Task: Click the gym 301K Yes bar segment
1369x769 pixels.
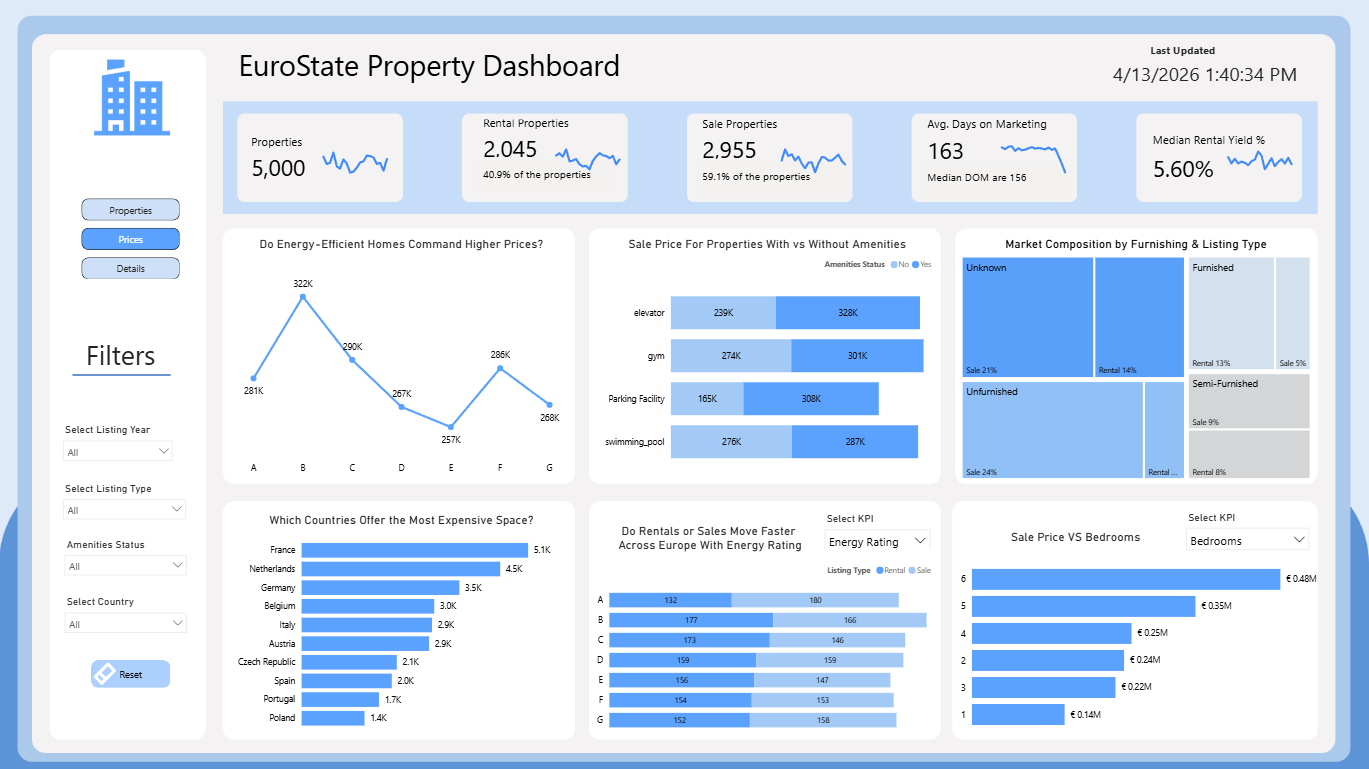Action: tap(857, 356)
